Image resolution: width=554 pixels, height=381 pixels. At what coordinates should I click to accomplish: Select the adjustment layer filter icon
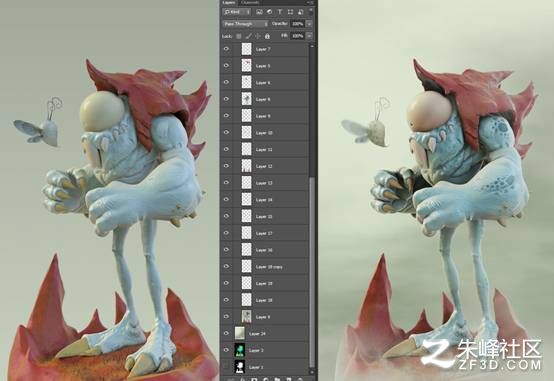tap(270, 12)
